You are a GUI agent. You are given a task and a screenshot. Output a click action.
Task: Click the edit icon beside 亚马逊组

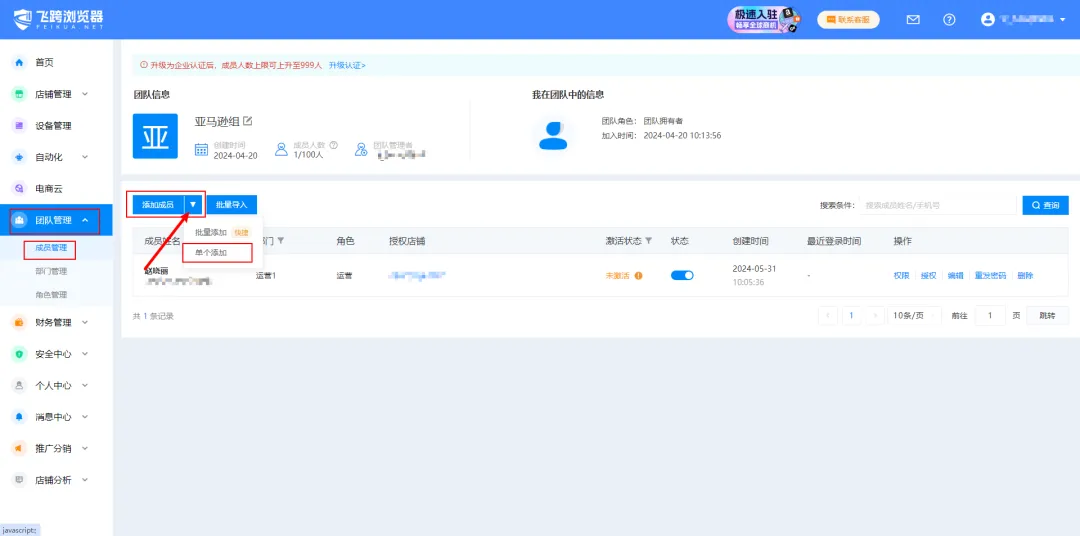(248, 121)
